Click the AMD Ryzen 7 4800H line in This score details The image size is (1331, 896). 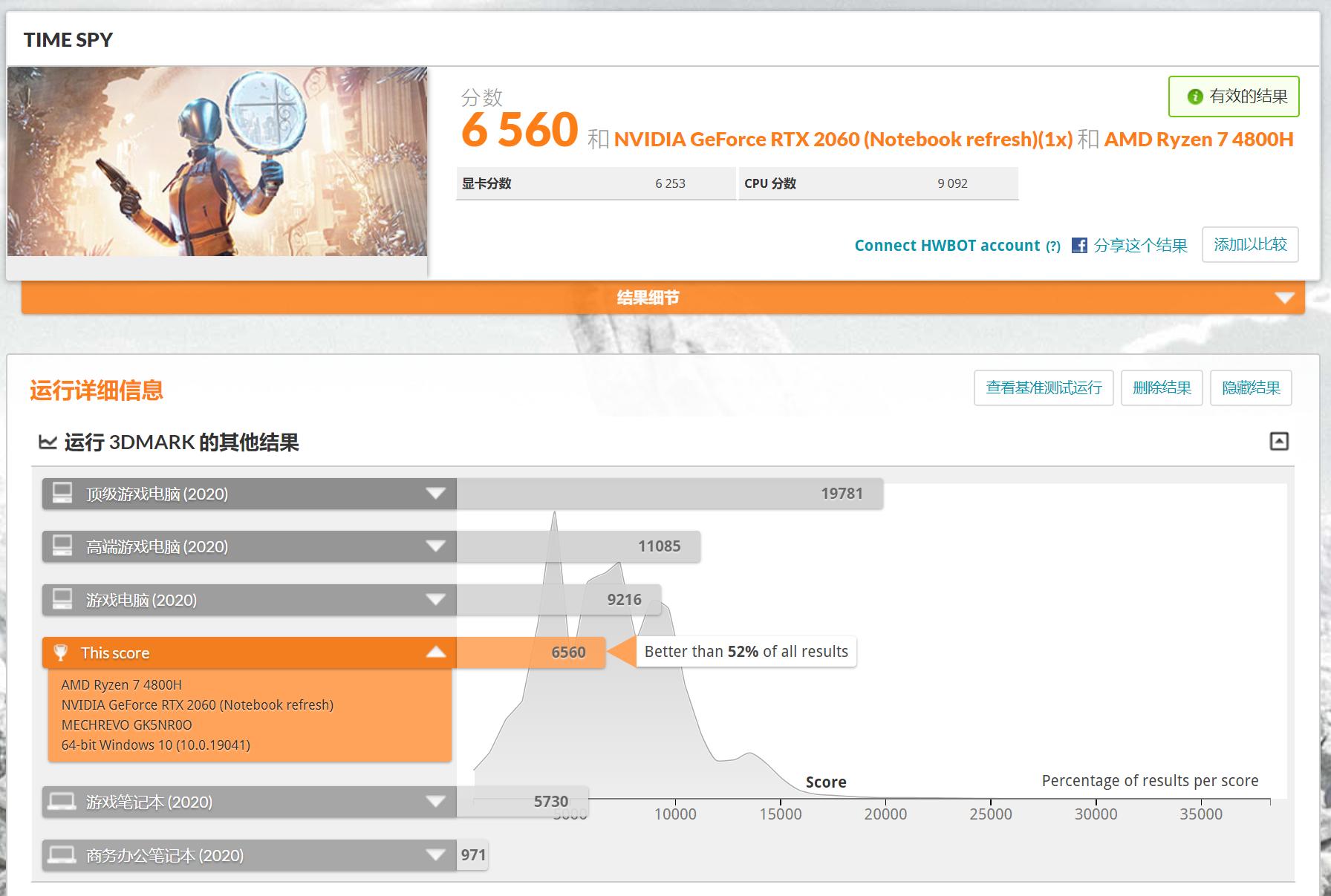point(121,685)
